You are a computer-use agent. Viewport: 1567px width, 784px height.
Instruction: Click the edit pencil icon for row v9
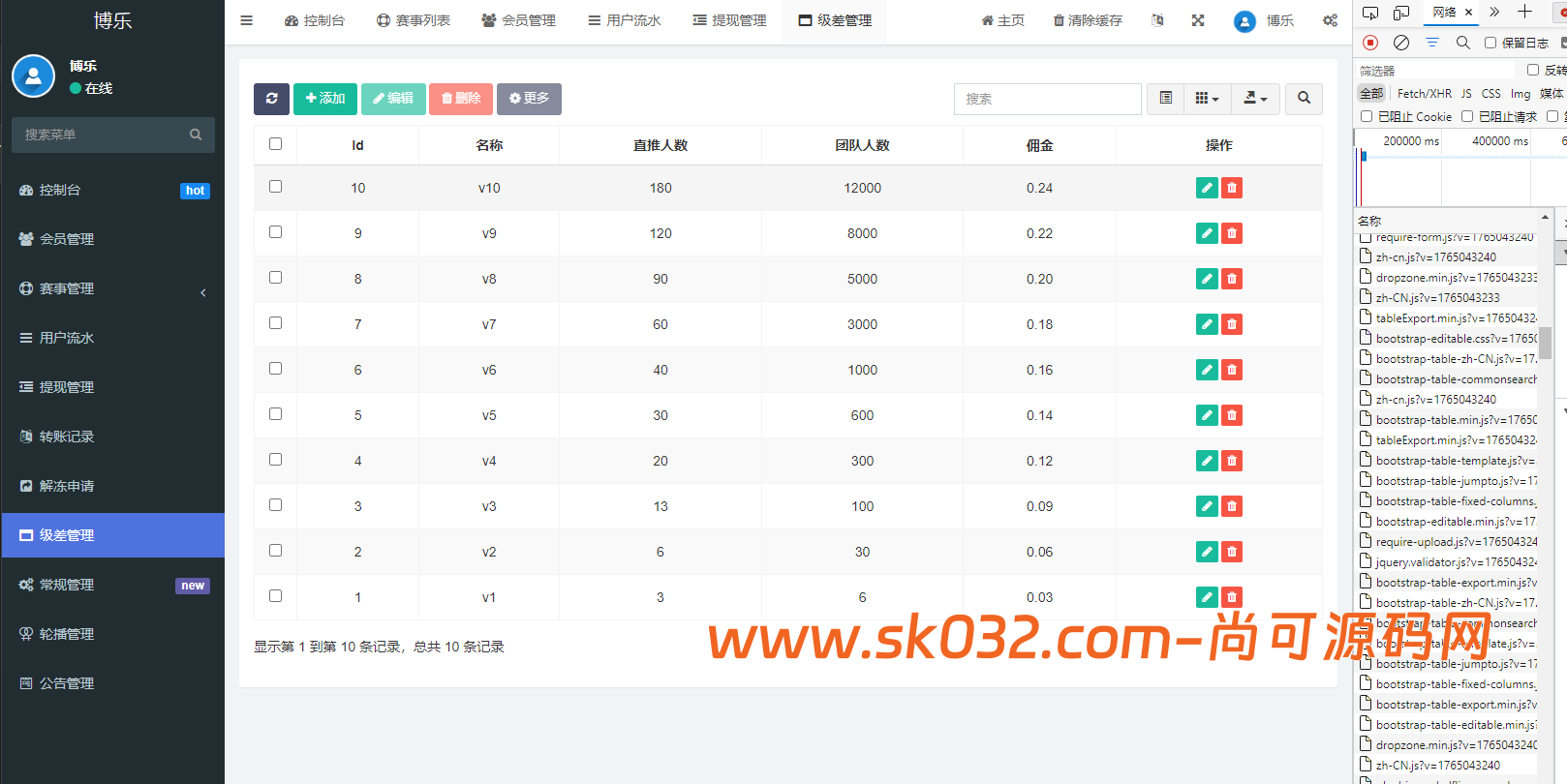(1207, 233)
